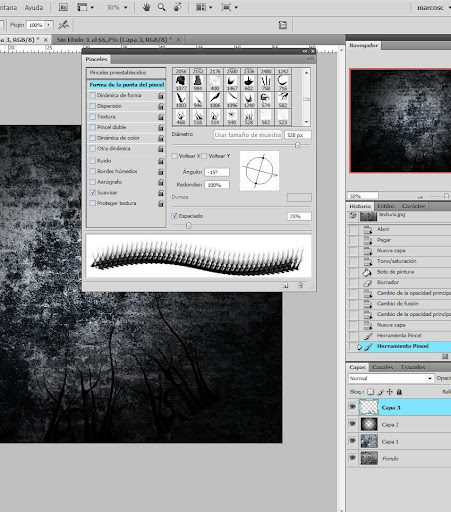Select brush tip preset 1077

click(181, 82)
